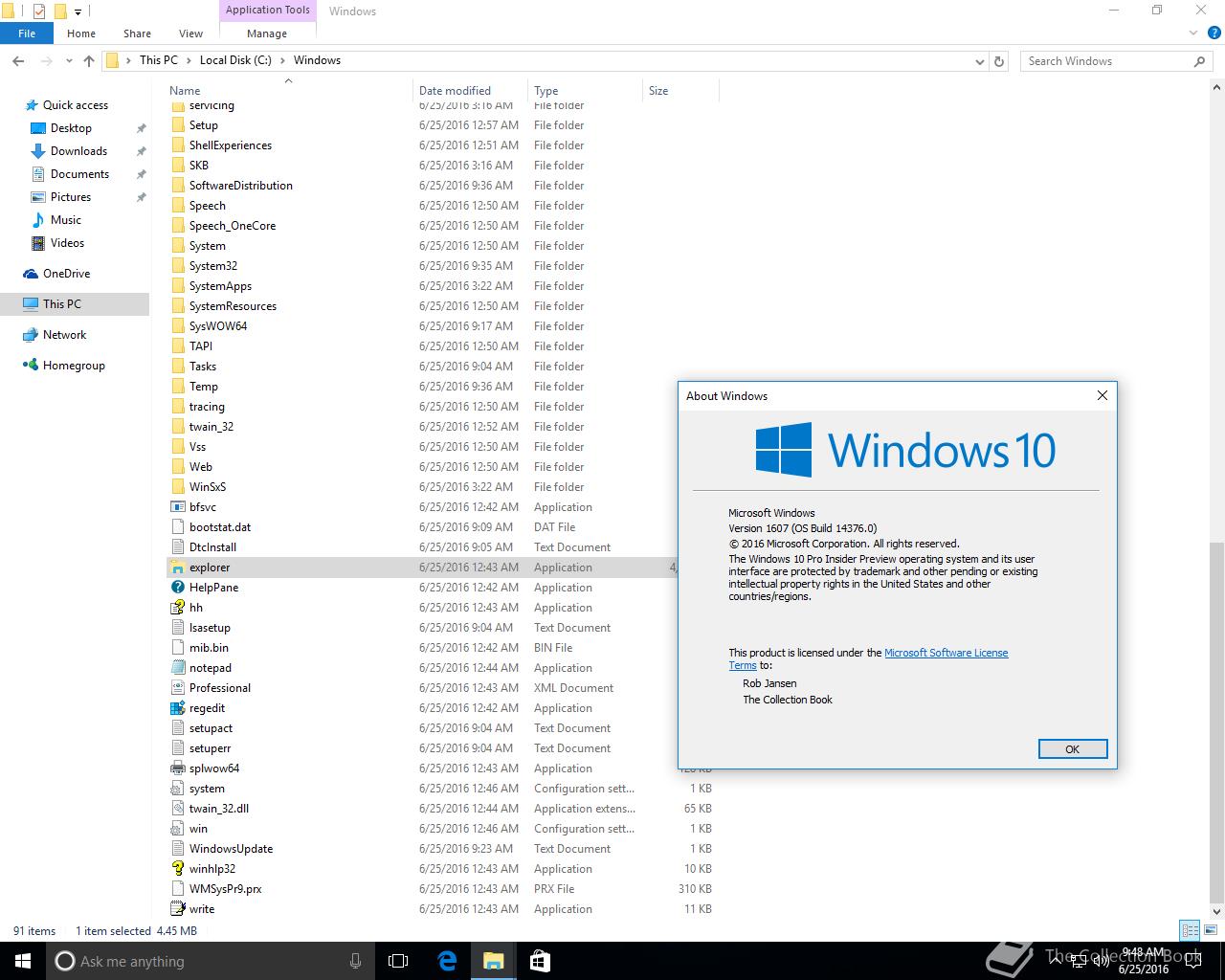This screenshot has height=980, width=1225.
Task: Select the splwow64 printer icon
Action: click(177, 768)
